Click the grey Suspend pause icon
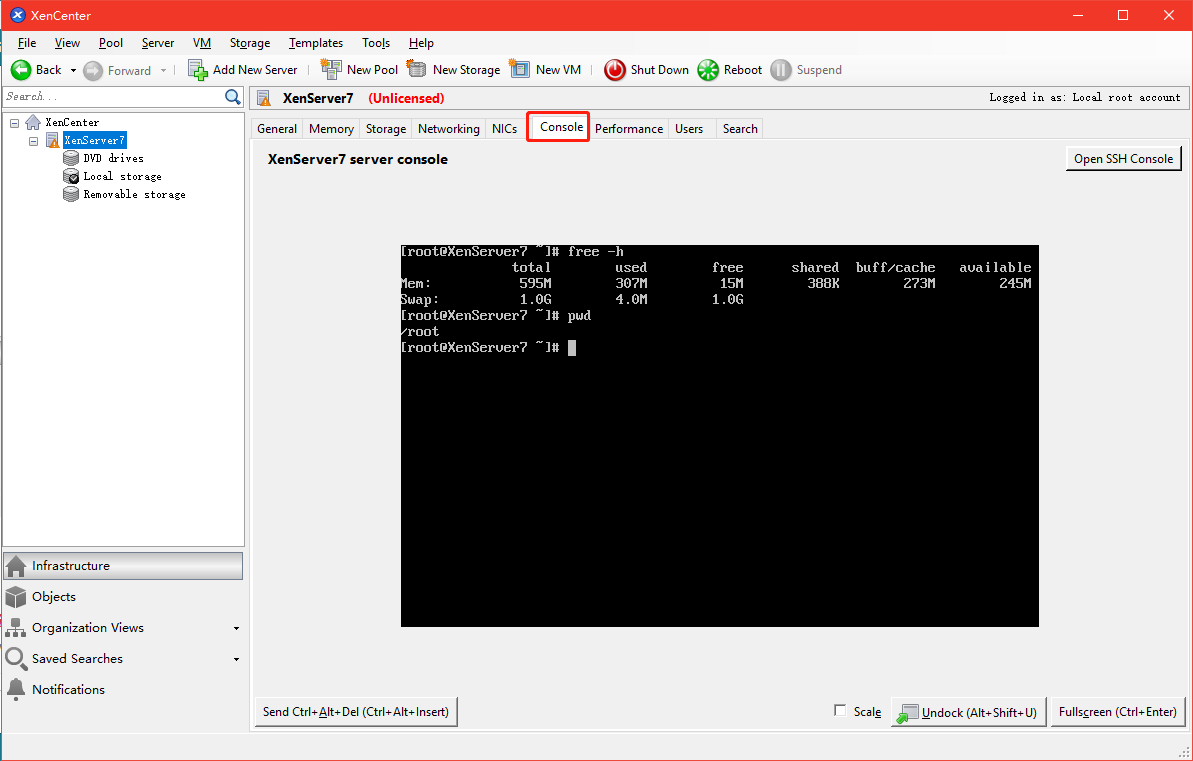The width and height of the screenshot is (1193, 761). tap(781, 70)
